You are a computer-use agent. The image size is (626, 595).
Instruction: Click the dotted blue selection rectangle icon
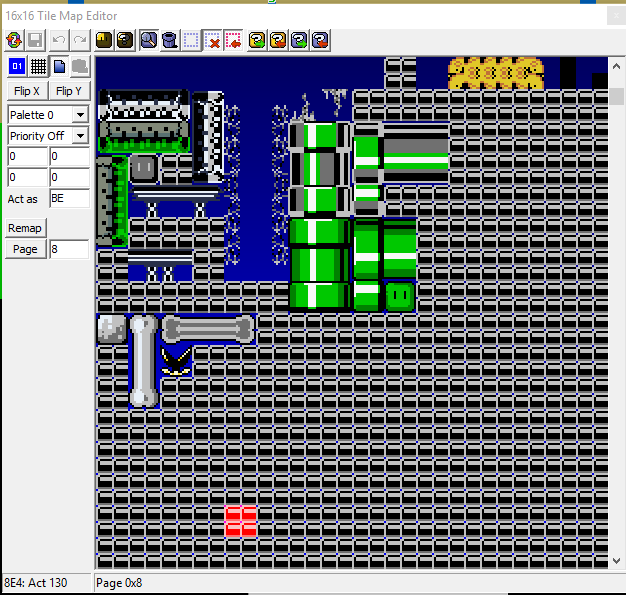pos(191,40)
